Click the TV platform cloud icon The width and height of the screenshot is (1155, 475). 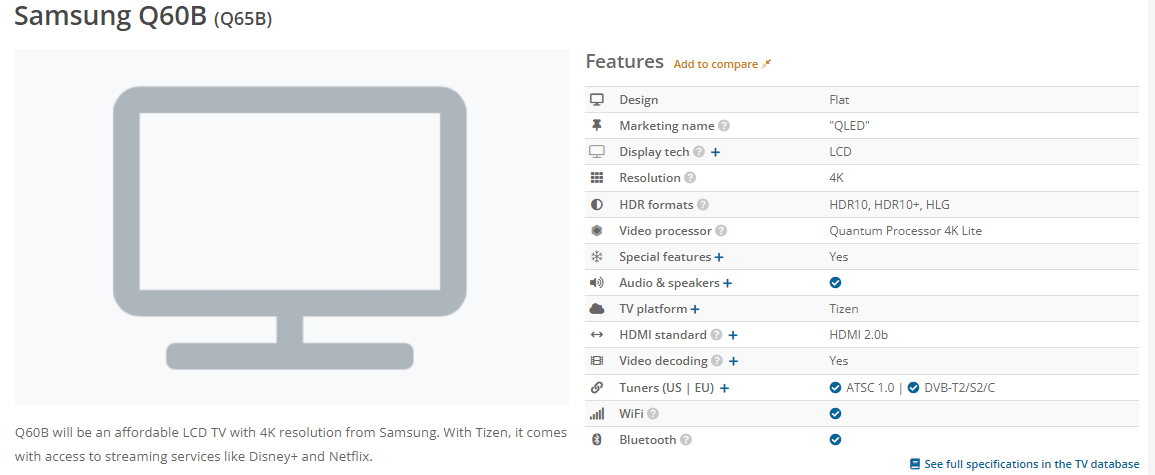coord(597,309)
